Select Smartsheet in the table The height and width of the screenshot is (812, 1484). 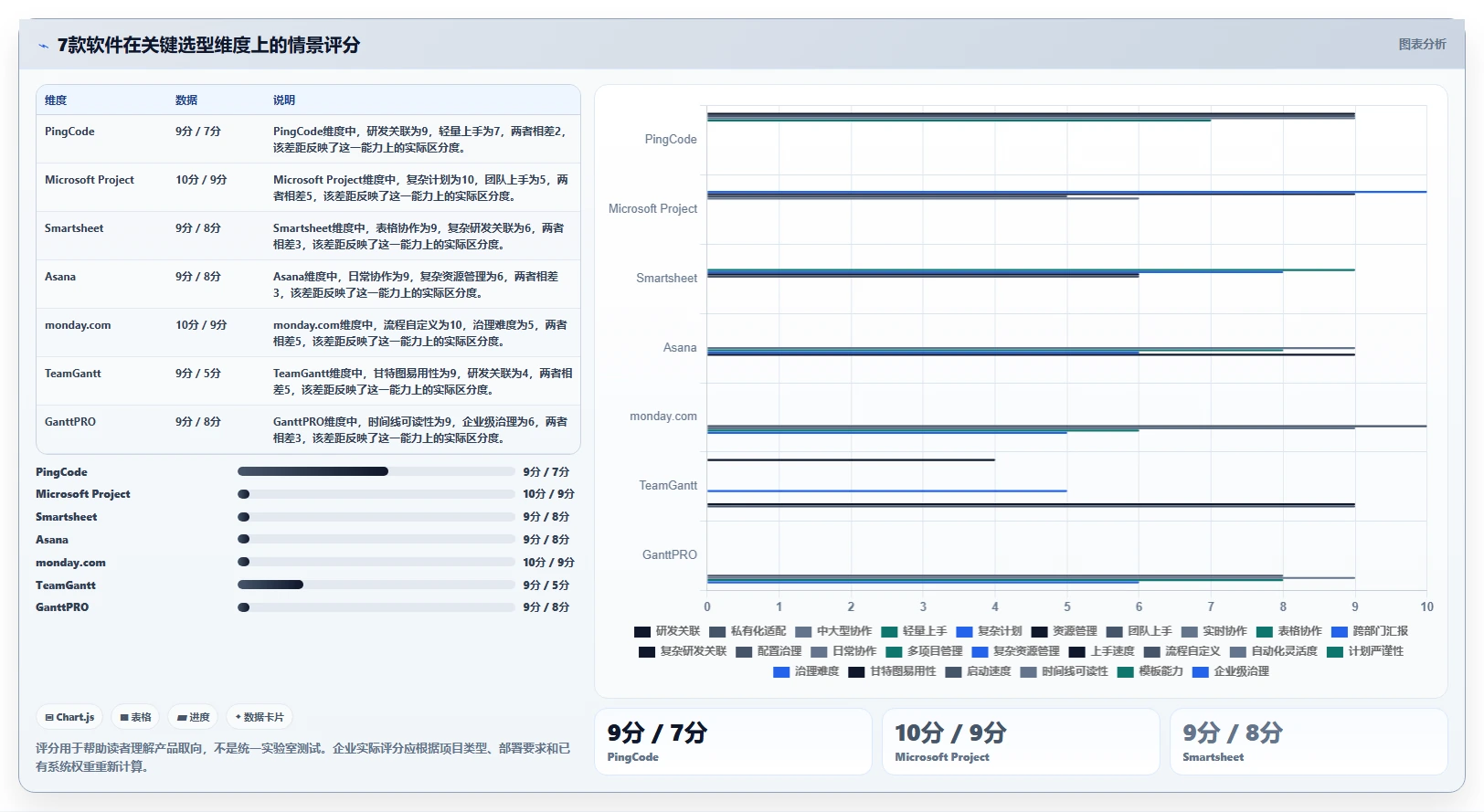[x=74, y=228]
